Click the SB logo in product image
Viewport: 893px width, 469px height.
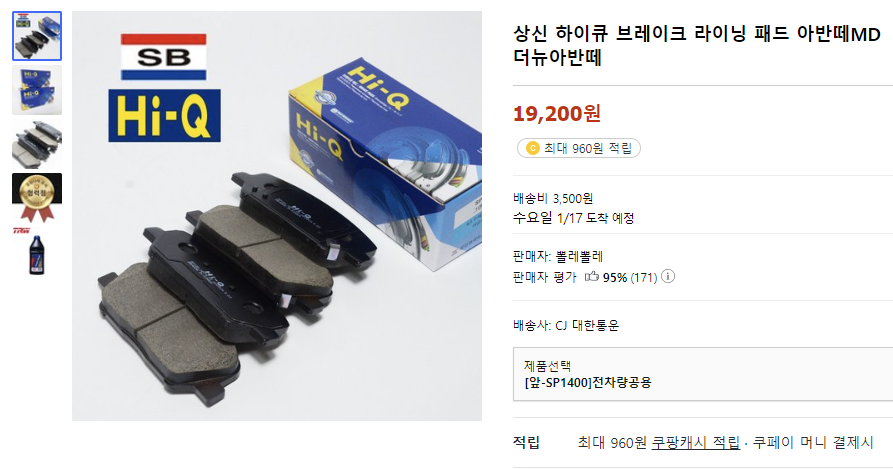pyautogui.click(x=163, y=57)
